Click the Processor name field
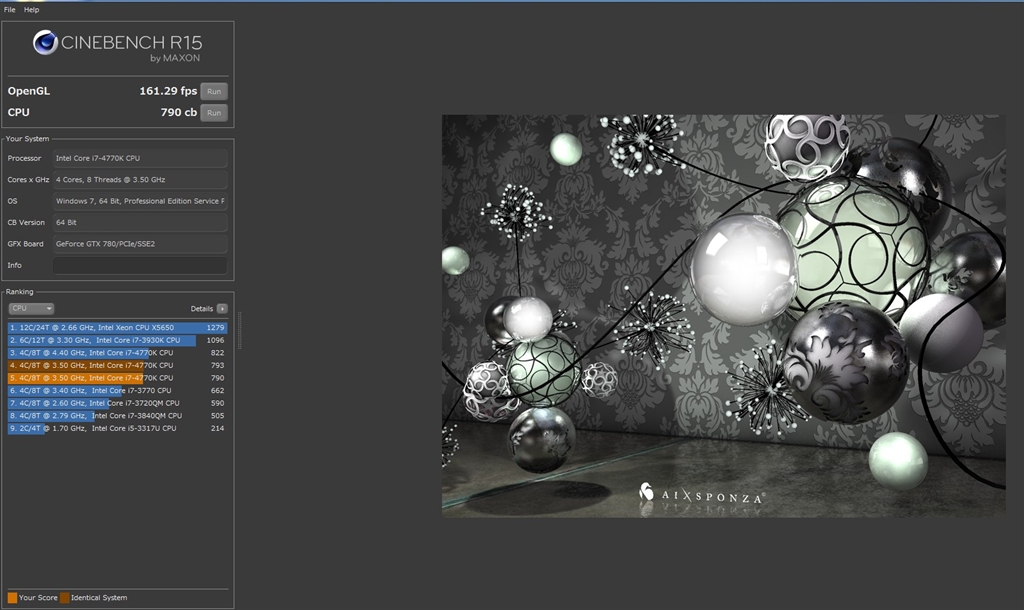 click(x=140, y=158)
